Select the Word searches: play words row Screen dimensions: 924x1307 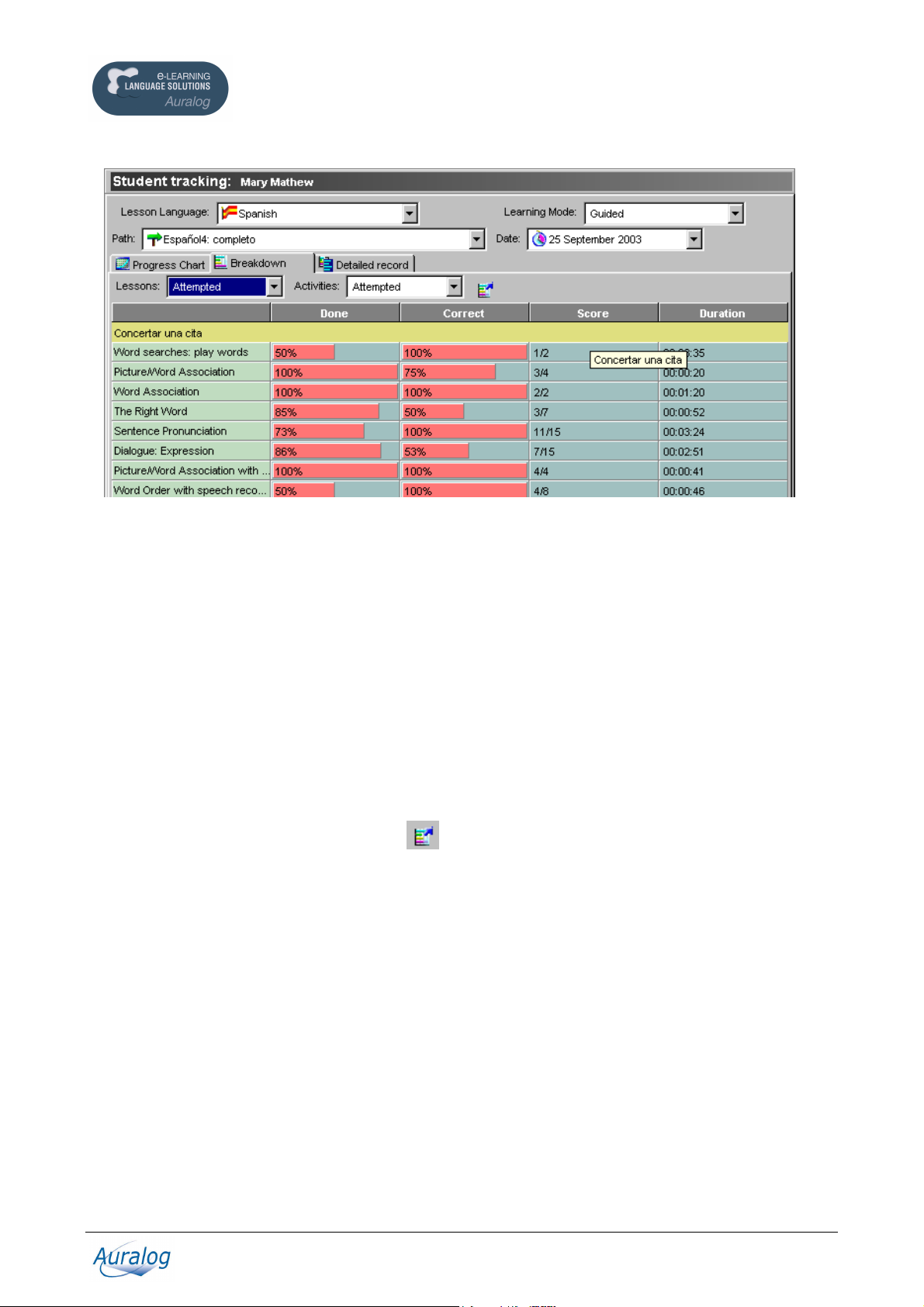point(449,353)
